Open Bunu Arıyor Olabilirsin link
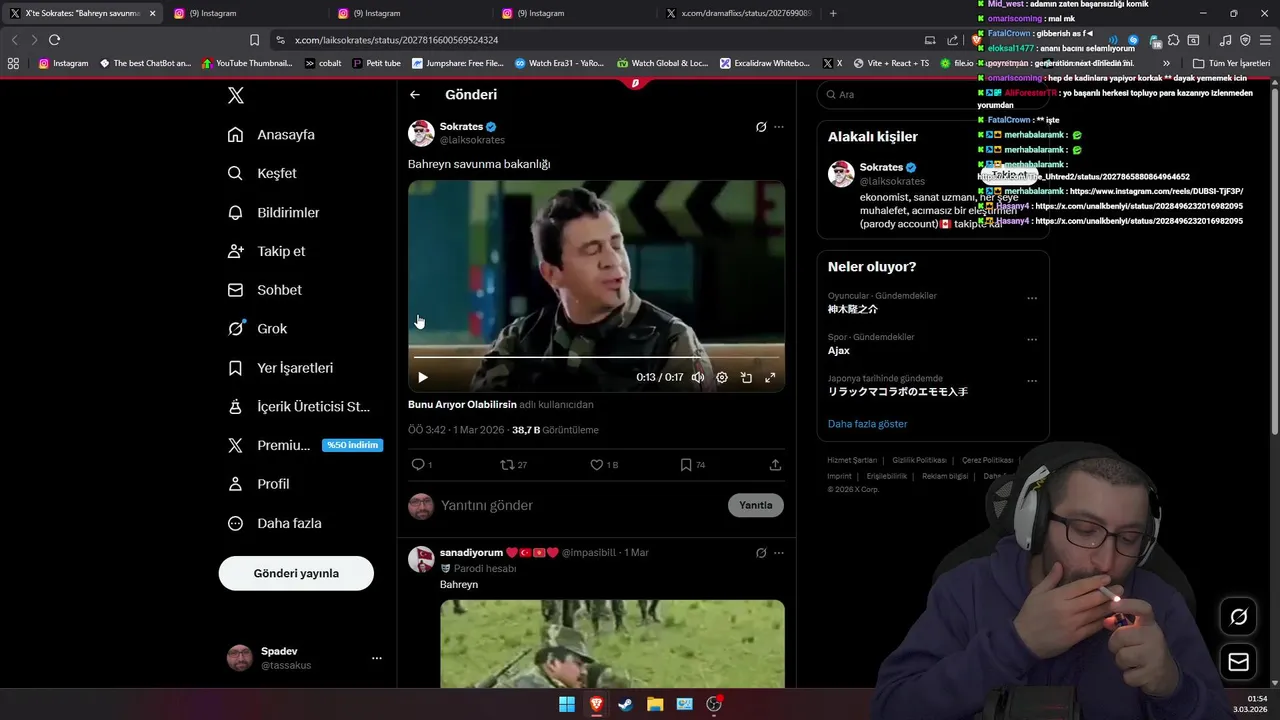 point(462,404)
